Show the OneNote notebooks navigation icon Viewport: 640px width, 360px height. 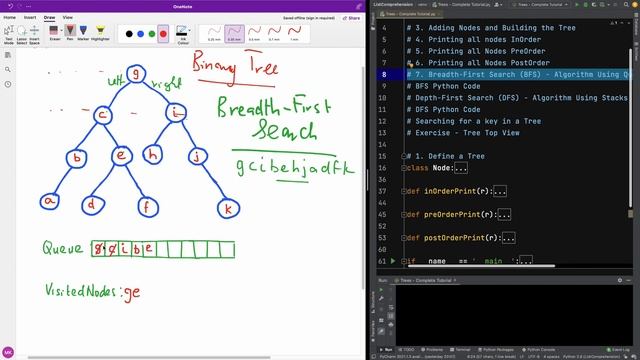click(x=8, y=55)
